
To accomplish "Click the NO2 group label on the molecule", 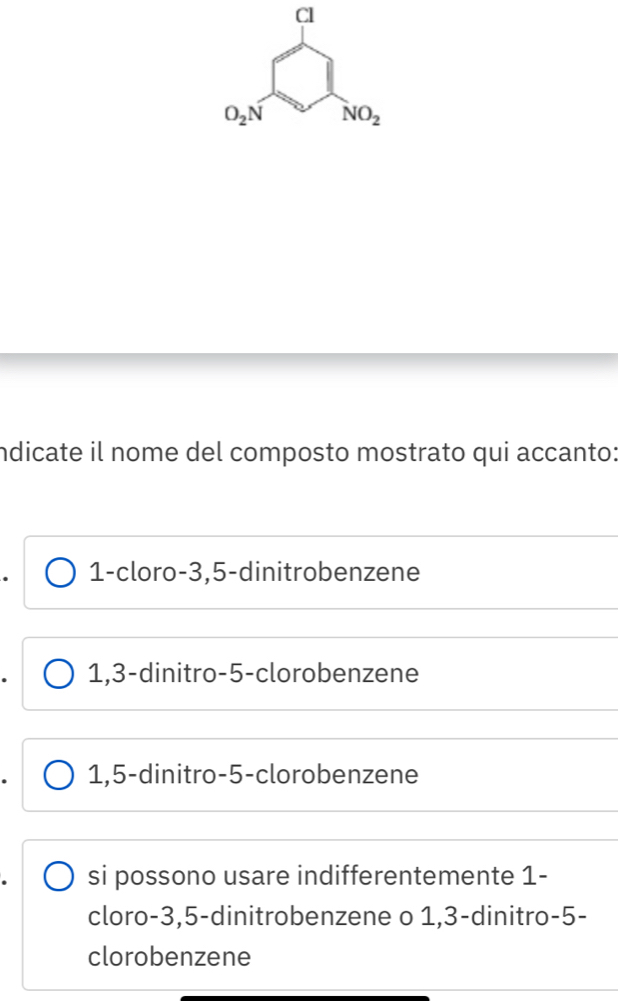I will click(x=361, y=113).
